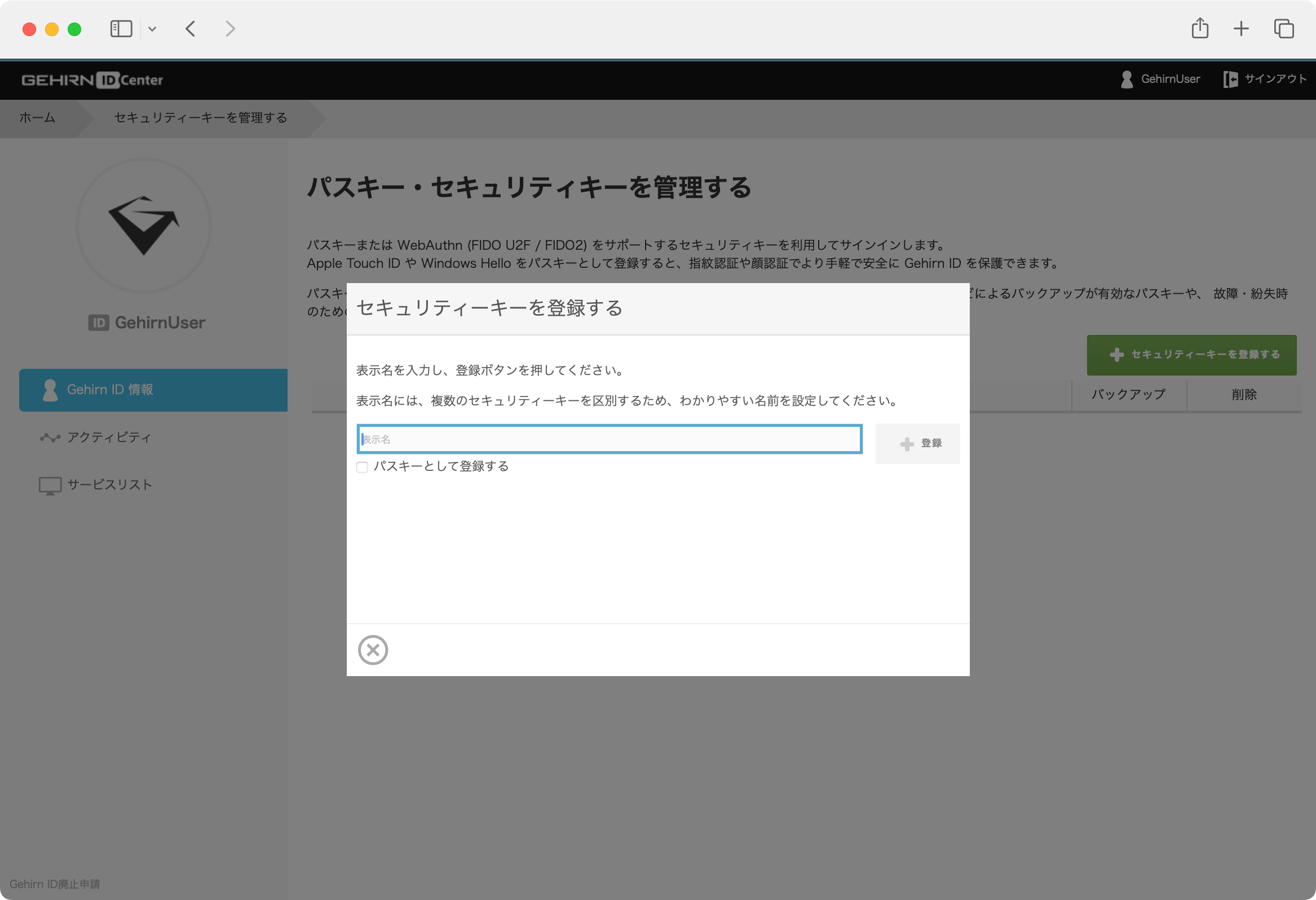Click the サインアウト door icon
Viewport: 1316px width, 900px height.
tap(1231, 79)
